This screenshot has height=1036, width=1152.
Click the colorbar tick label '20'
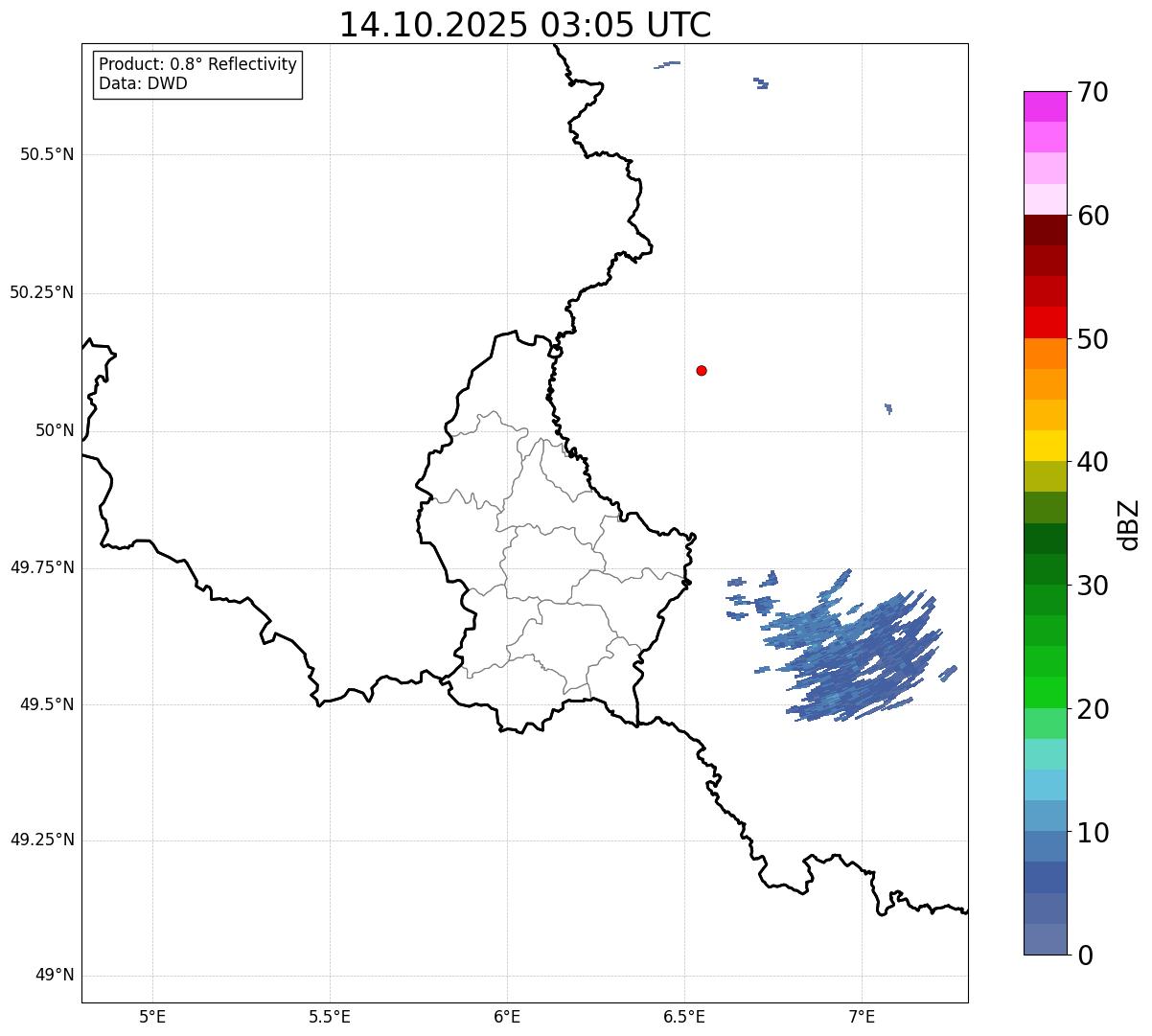click(x=1092, y=709)
